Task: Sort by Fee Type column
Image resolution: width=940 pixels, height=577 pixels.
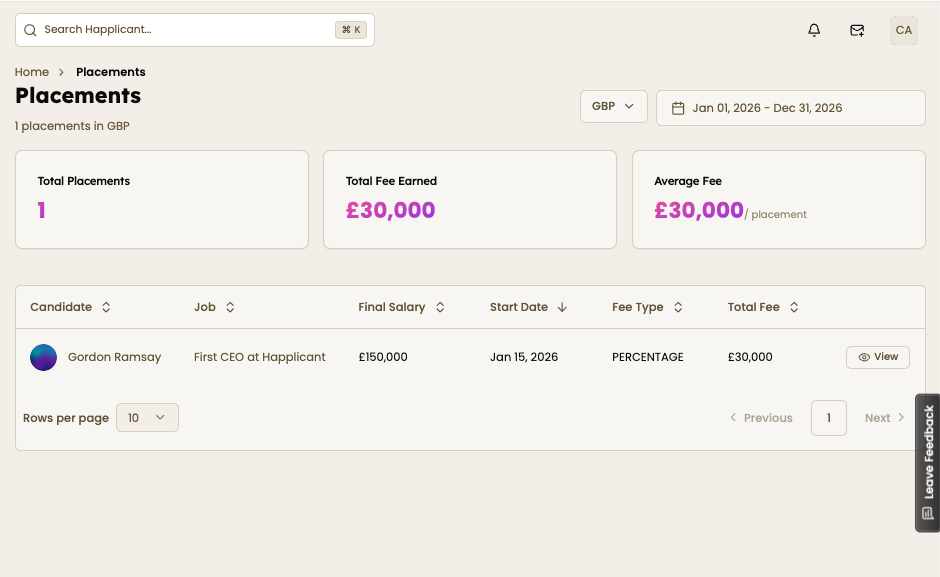Action: click(678, 307)
